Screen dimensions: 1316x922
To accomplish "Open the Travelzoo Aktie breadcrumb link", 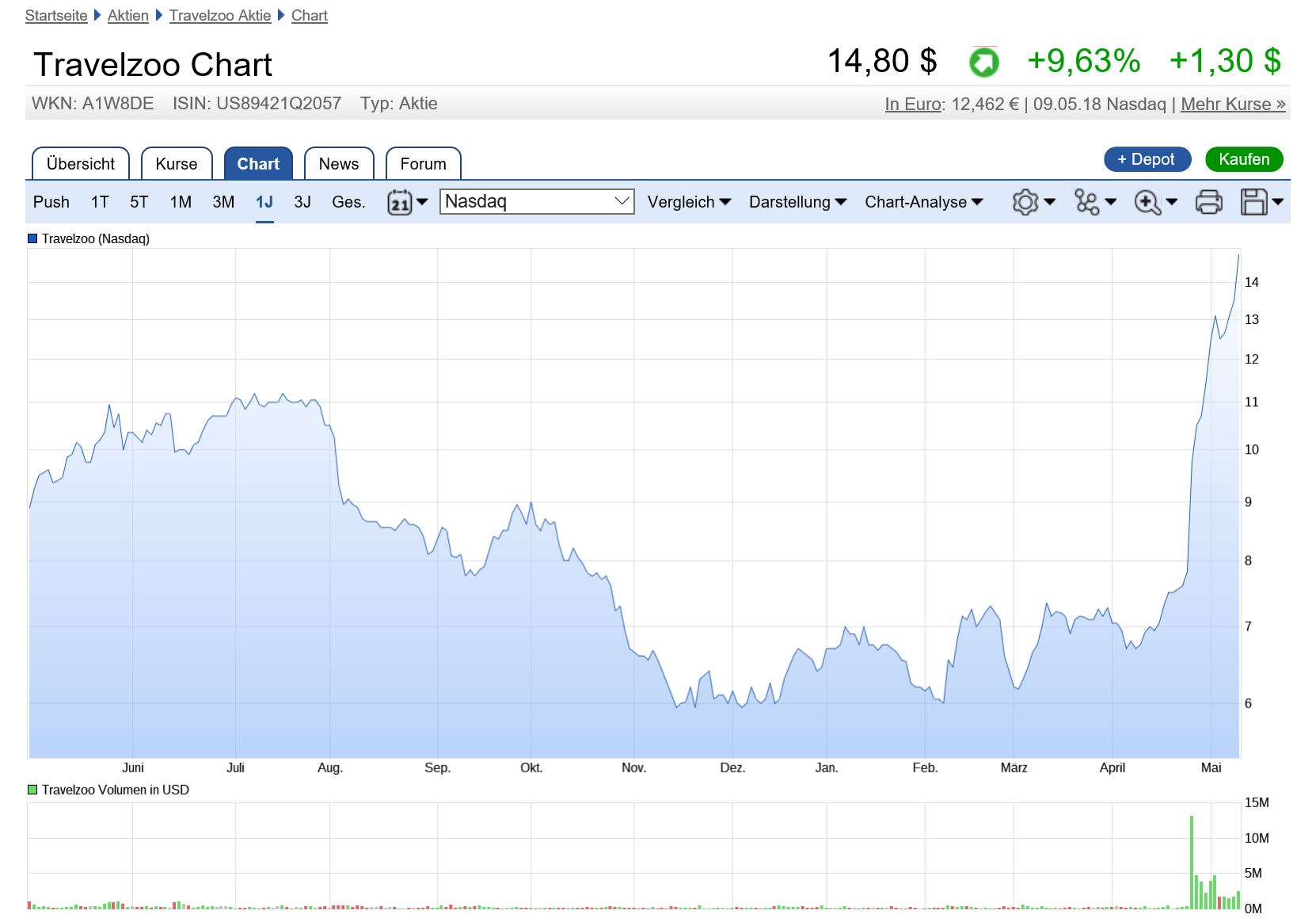I will pos(220,16).
